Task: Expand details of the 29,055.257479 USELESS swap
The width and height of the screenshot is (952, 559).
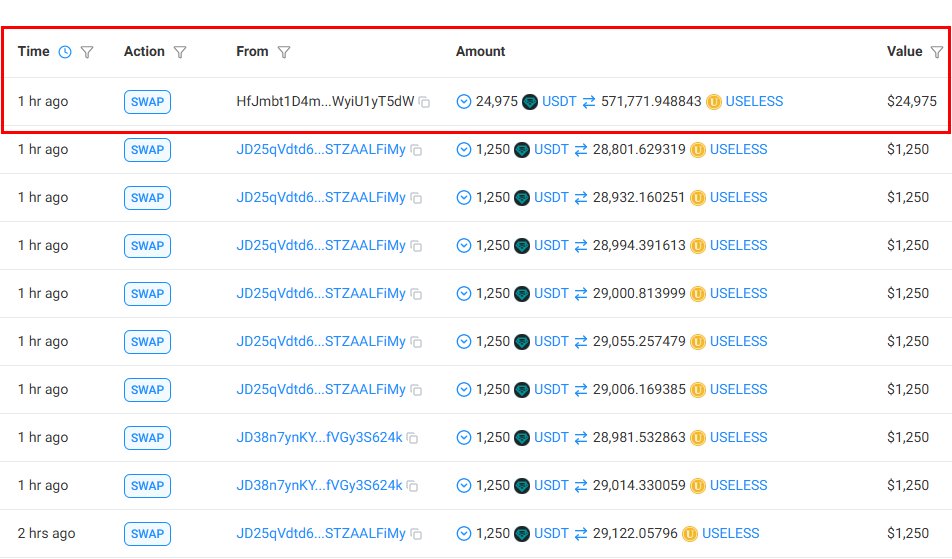Action: 463,341
